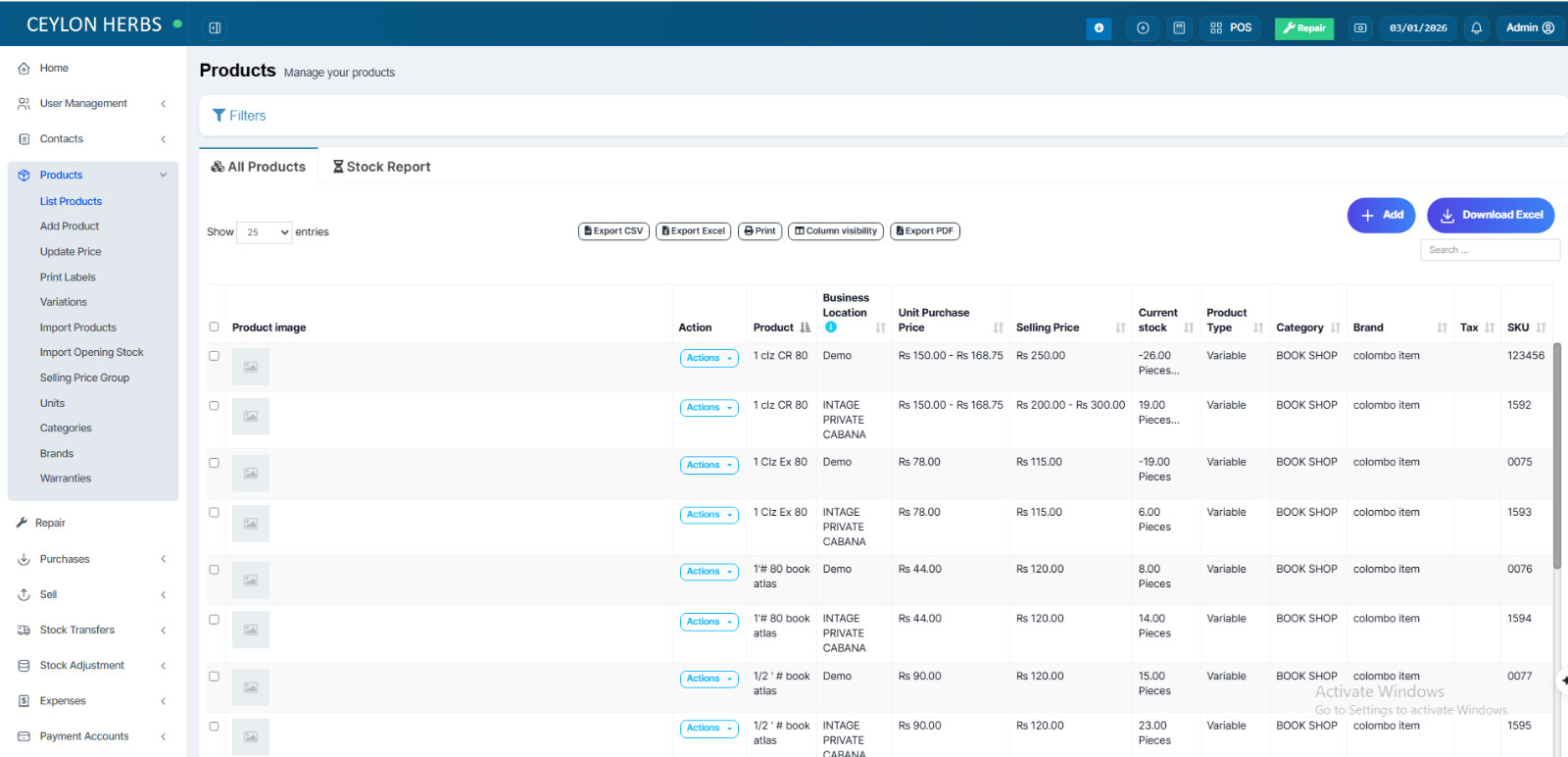This screenshot has width=1568, height=757.
Task: Open the quick add plus icon
Action: coord(1143,27)
